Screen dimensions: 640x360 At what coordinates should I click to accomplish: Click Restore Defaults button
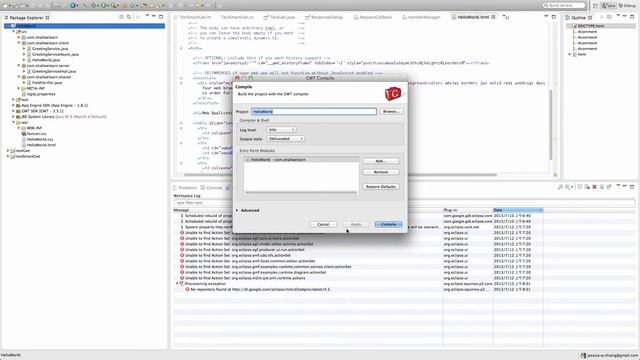point(381,187)
